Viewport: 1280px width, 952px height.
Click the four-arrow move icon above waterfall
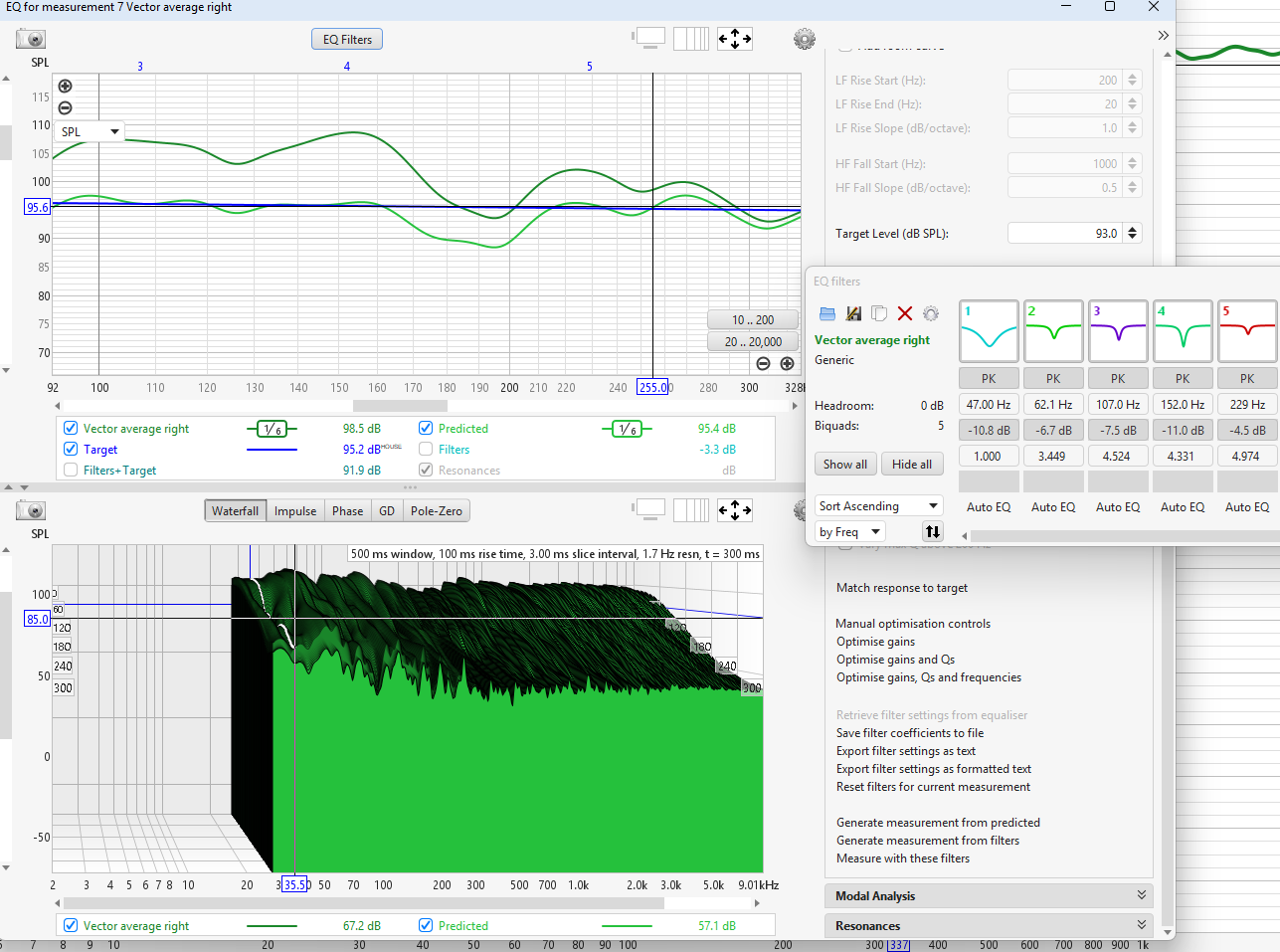(x=735, y=510)
